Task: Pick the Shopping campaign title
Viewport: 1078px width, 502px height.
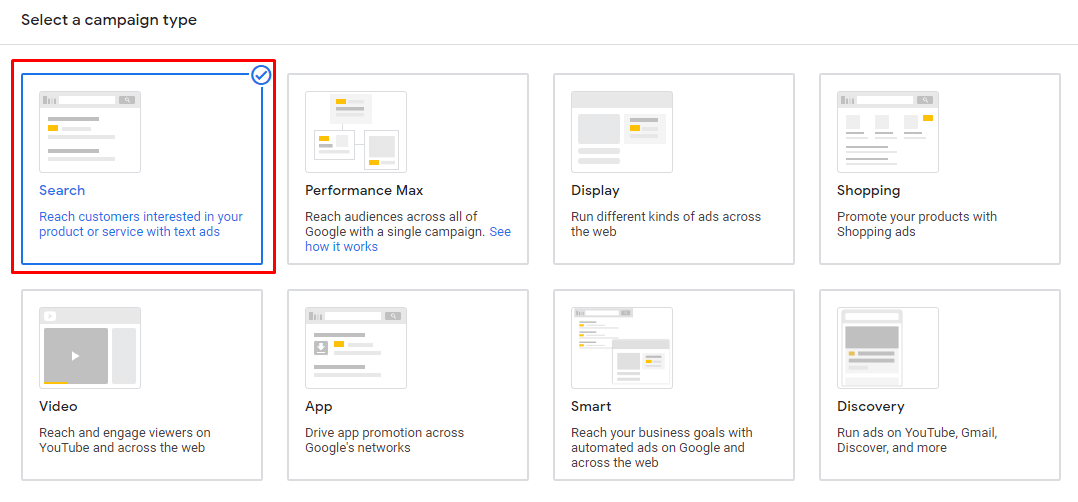Action: [x=869, y=190]
